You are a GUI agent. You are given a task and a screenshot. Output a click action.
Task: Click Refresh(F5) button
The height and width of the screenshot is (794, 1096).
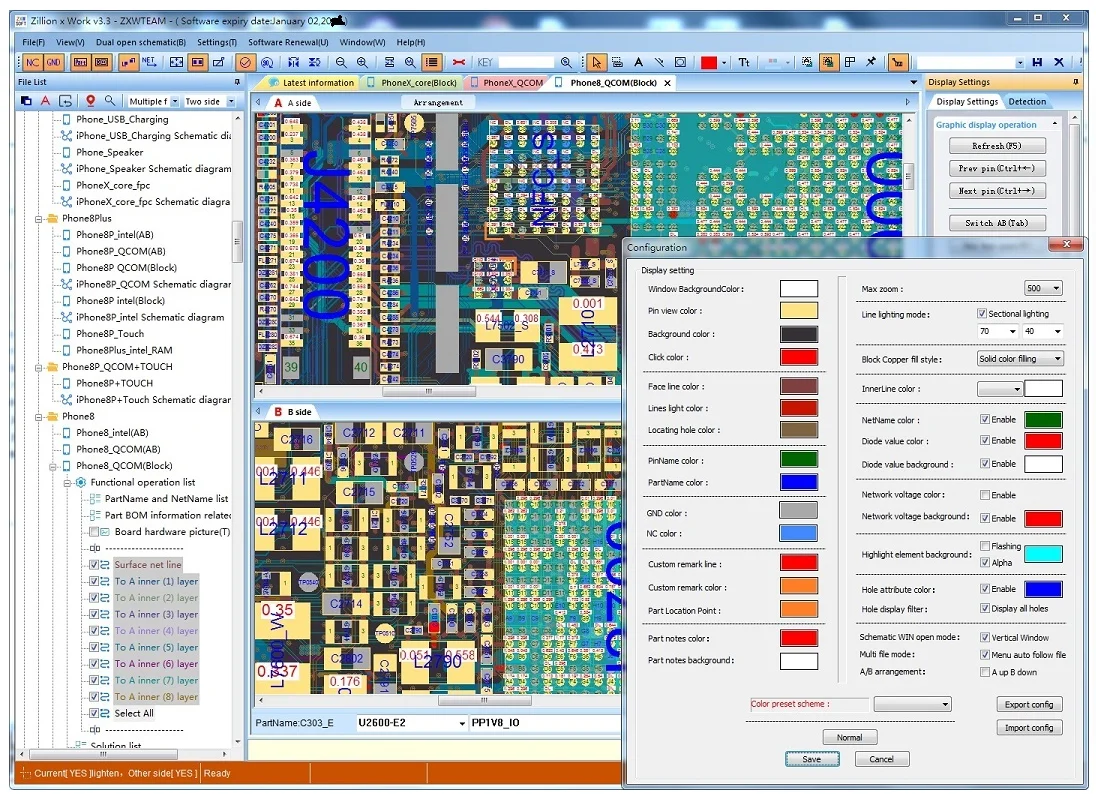point(997,146)
